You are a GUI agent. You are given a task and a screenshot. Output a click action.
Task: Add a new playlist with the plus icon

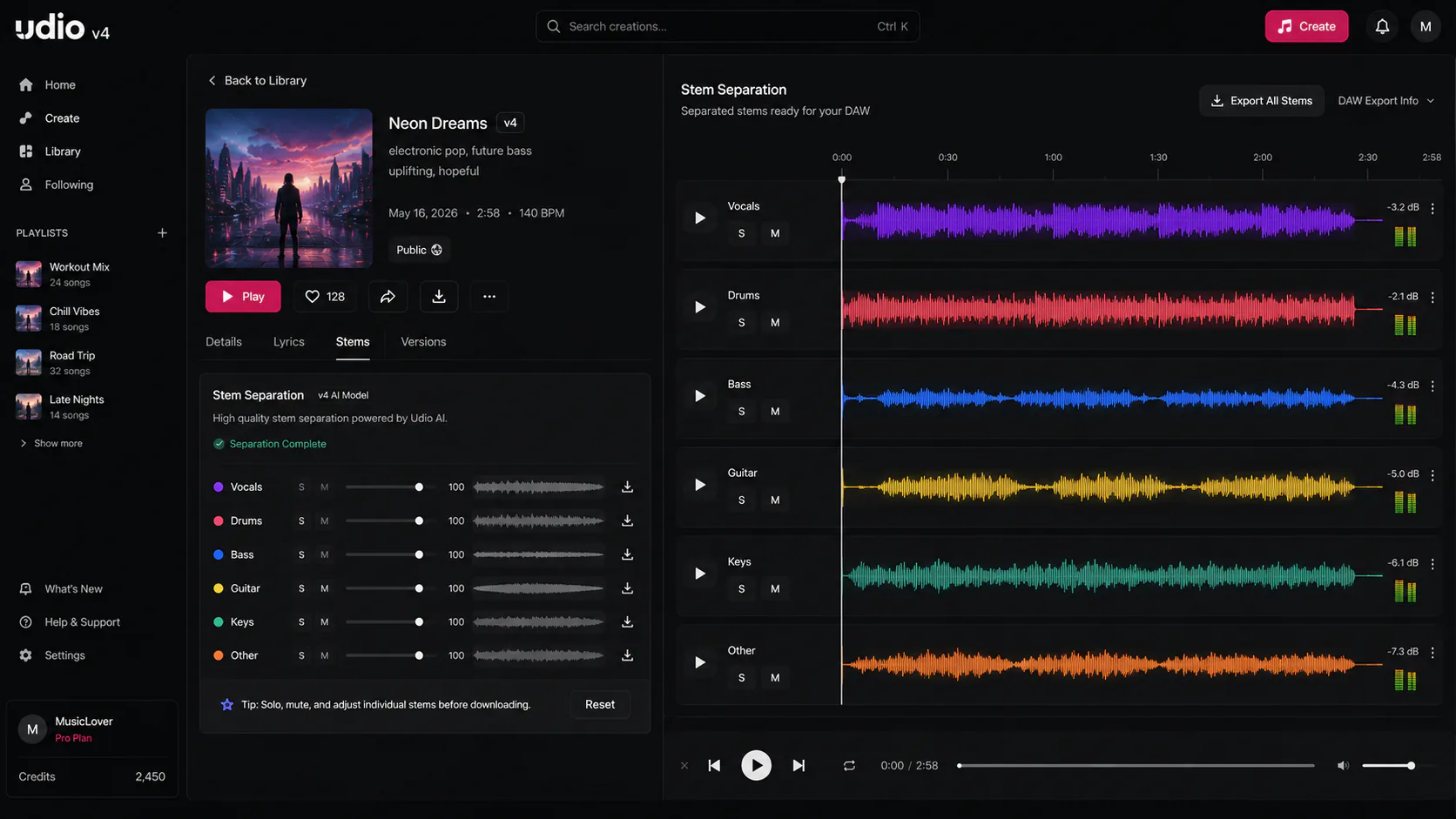coord(162,233)
